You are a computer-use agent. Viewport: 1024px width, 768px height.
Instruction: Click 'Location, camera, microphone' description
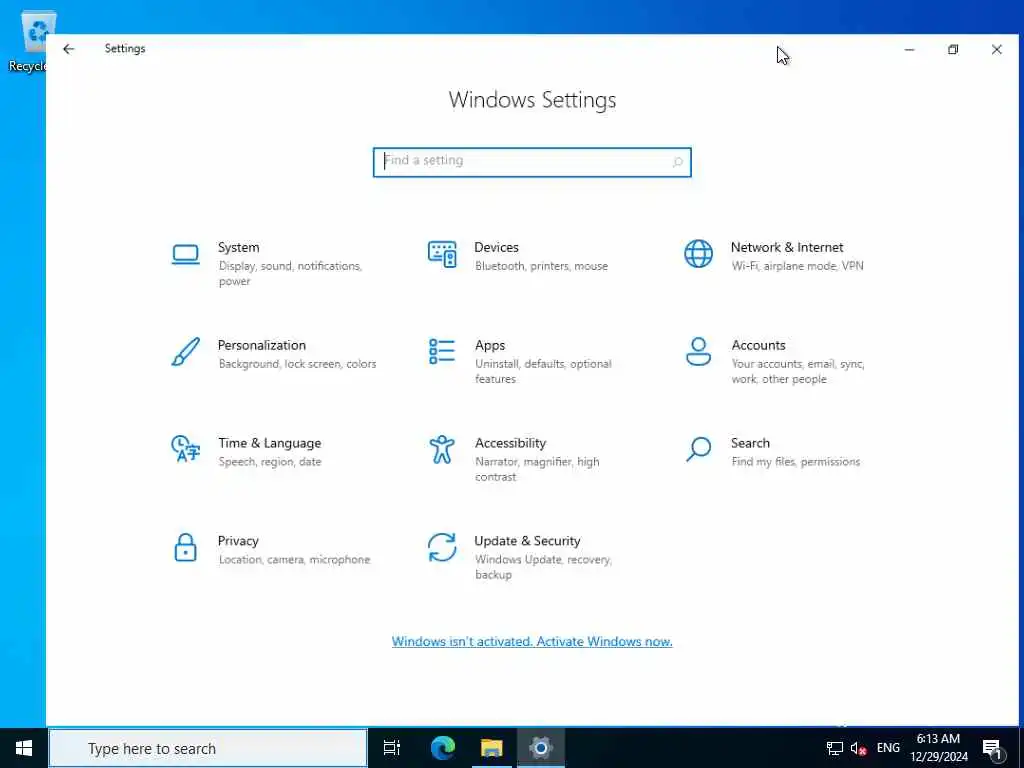[295, 560]
